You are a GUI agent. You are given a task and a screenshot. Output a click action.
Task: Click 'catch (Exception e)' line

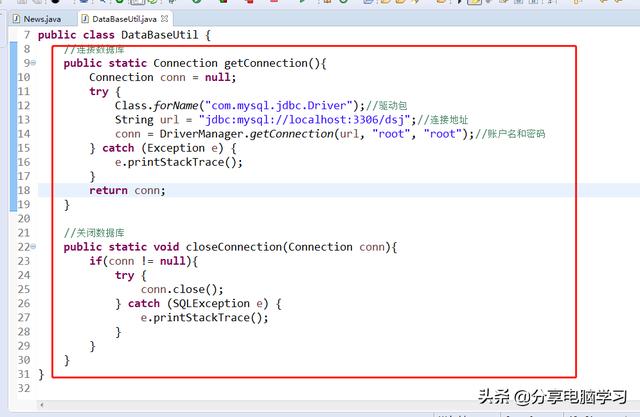tap(162, 148)
